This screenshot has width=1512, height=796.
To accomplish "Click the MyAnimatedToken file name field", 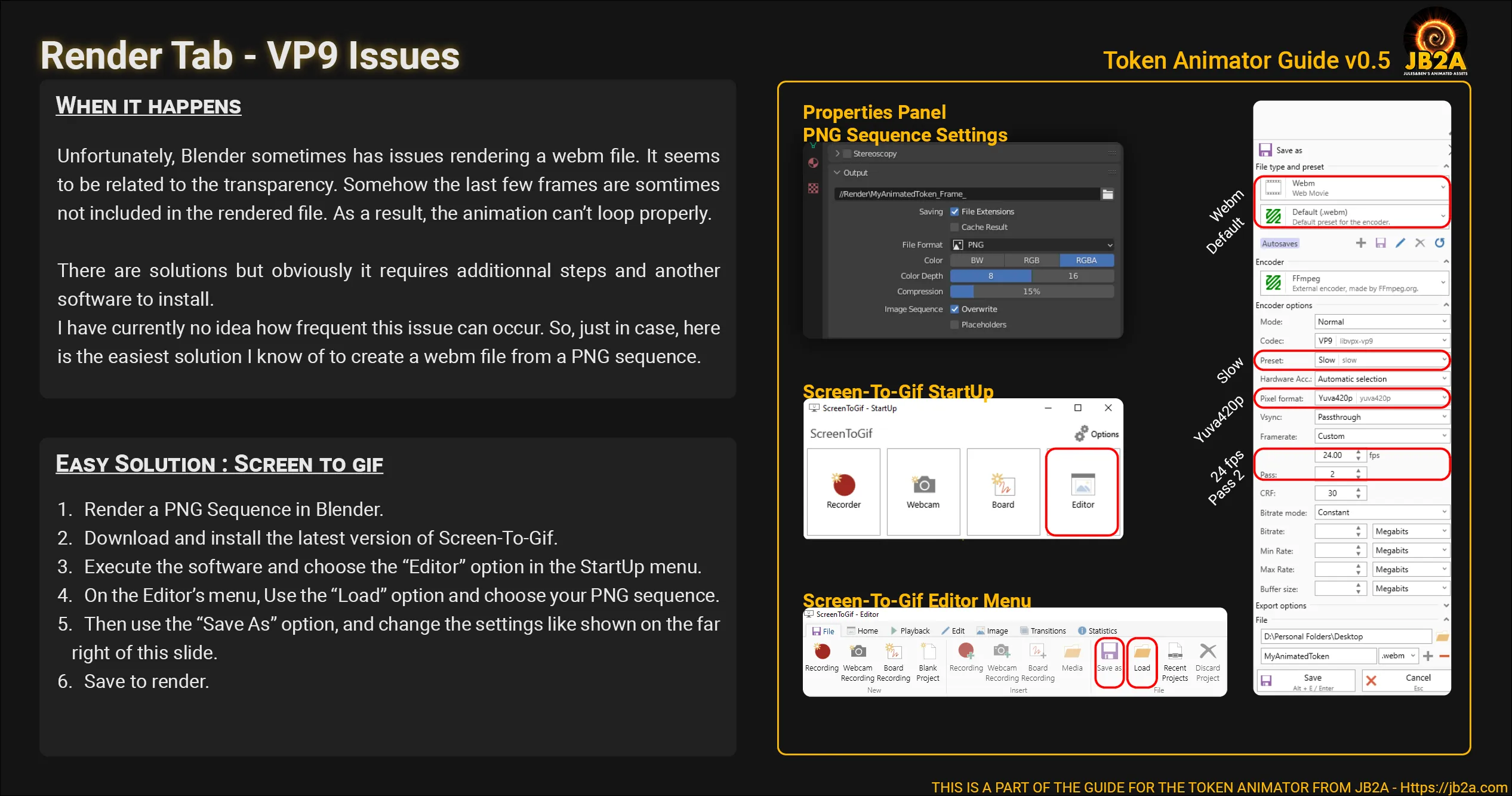I will 1318,656.
